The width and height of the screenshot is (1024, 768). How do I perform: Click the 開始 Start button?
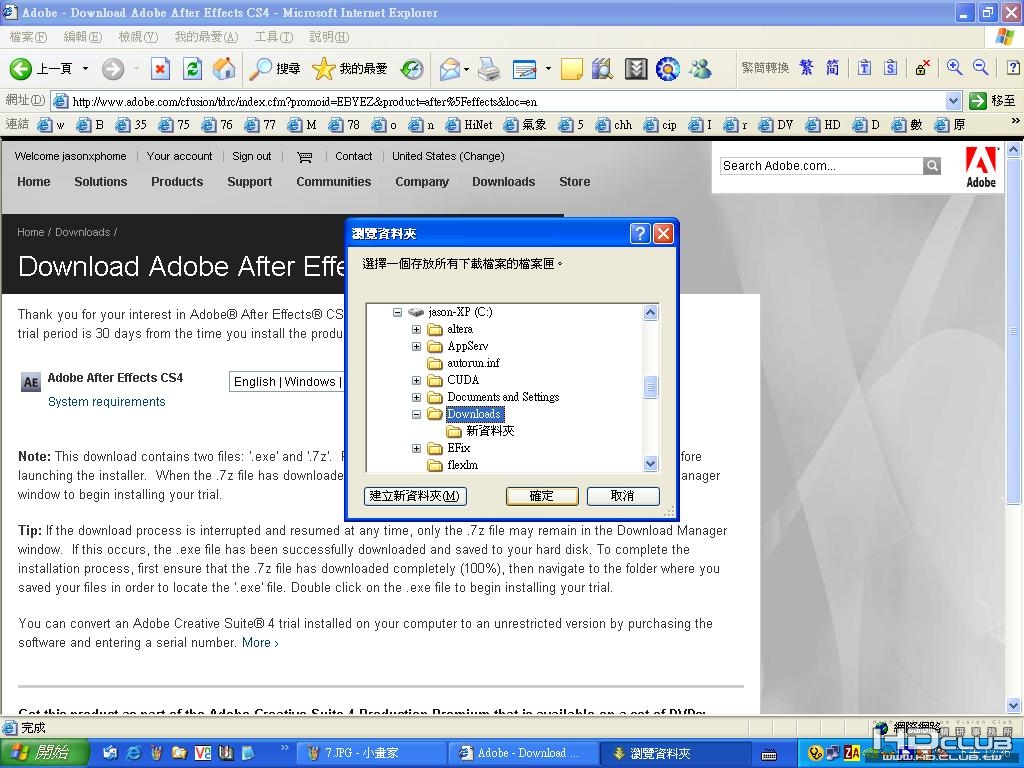pyautogui.click(x=43, y=753)
